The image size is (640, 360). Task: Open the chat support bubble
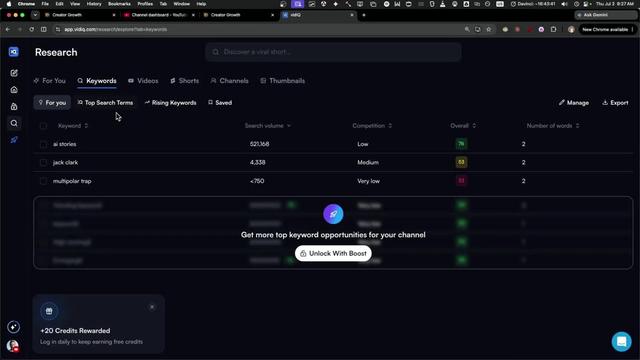pyautogui.click(x=621, y=341)
